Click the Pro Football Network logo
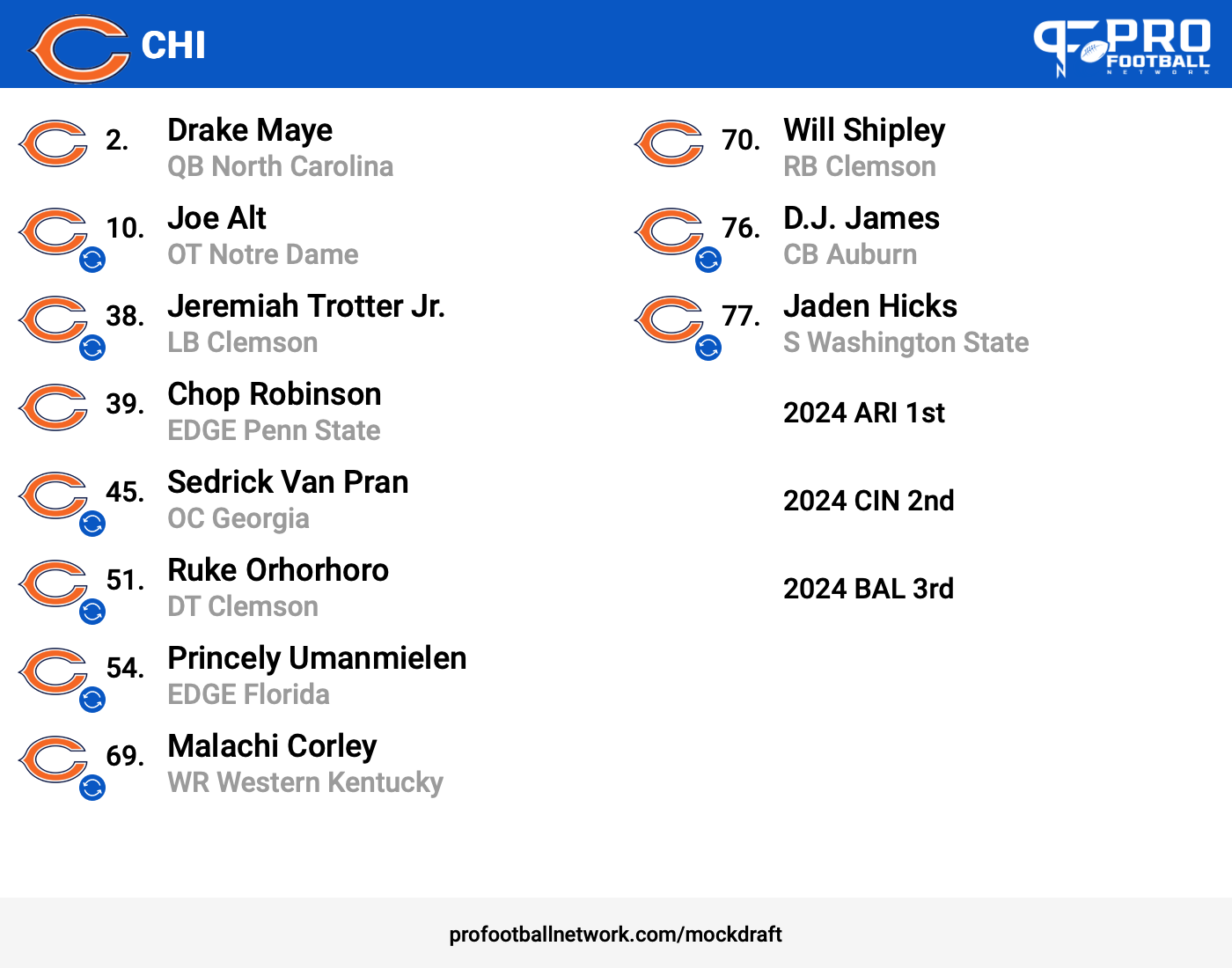 1121,48
